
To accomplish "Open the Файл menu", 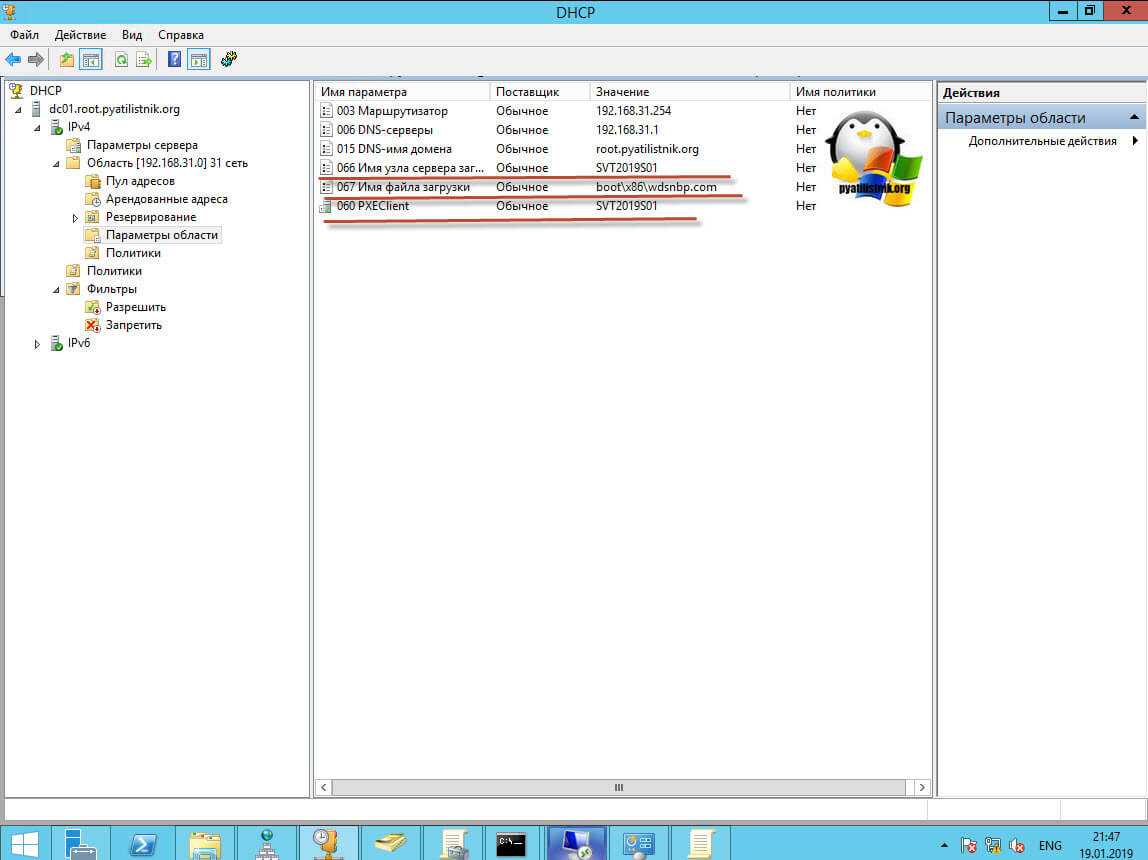I will click(24, 35).
